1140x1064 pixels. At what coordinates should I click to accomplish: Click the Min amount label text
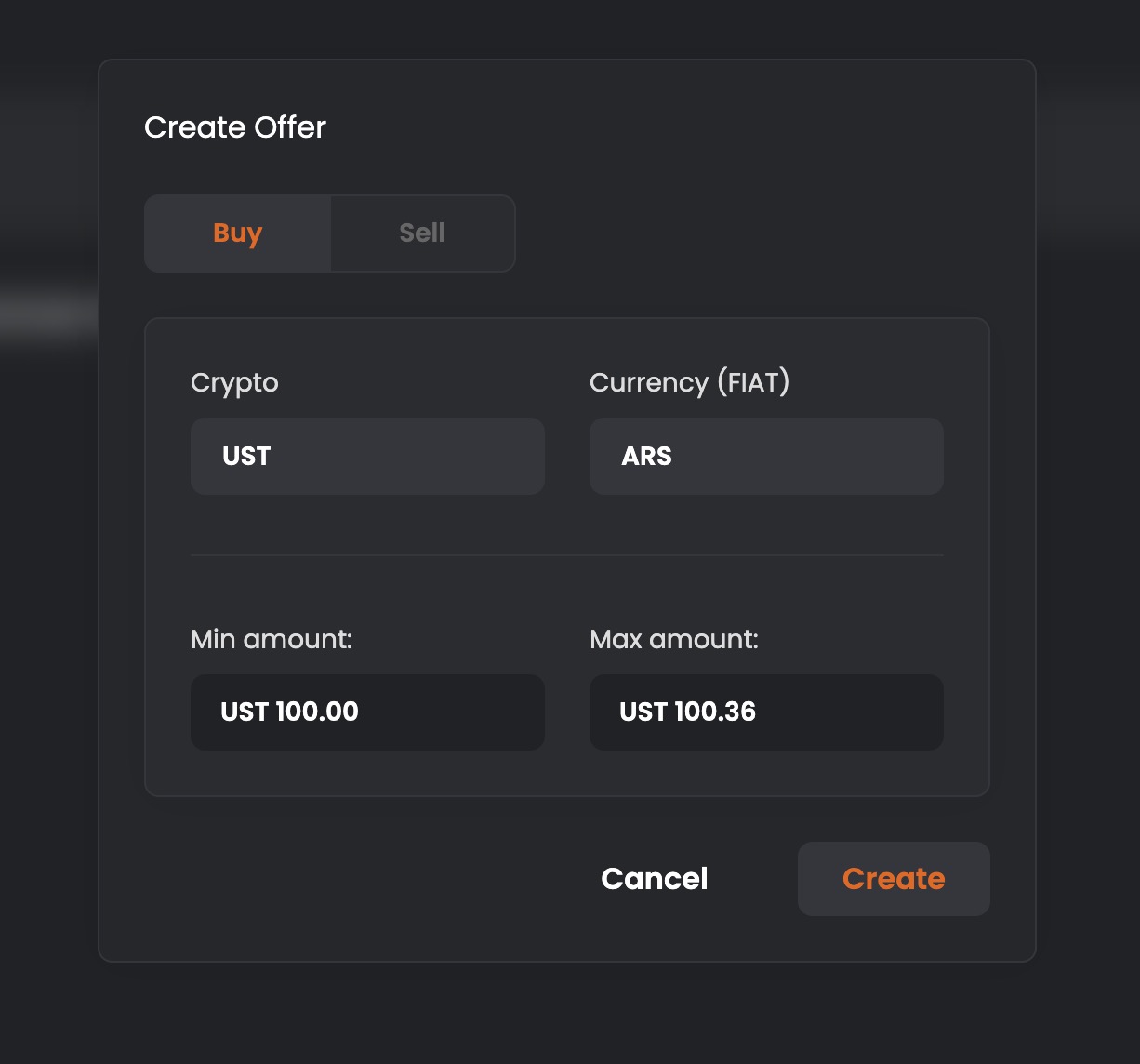pyautogui.click(x=272, y=640)
